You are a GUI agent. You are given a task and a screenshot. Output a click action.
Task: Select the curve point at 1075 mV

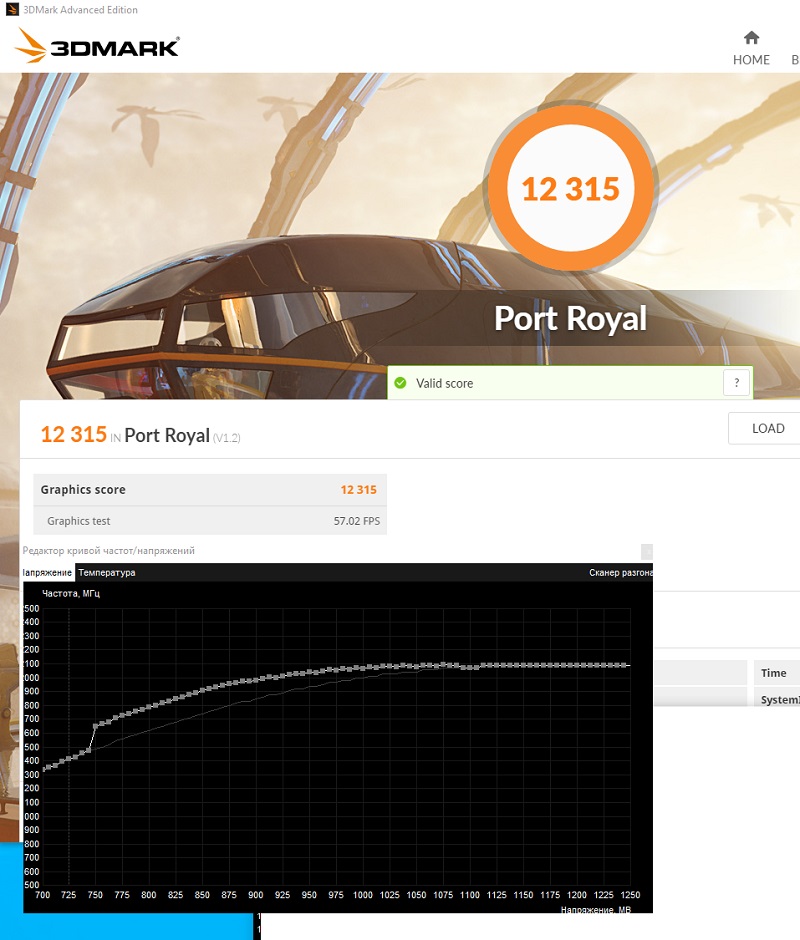(443, 664)
